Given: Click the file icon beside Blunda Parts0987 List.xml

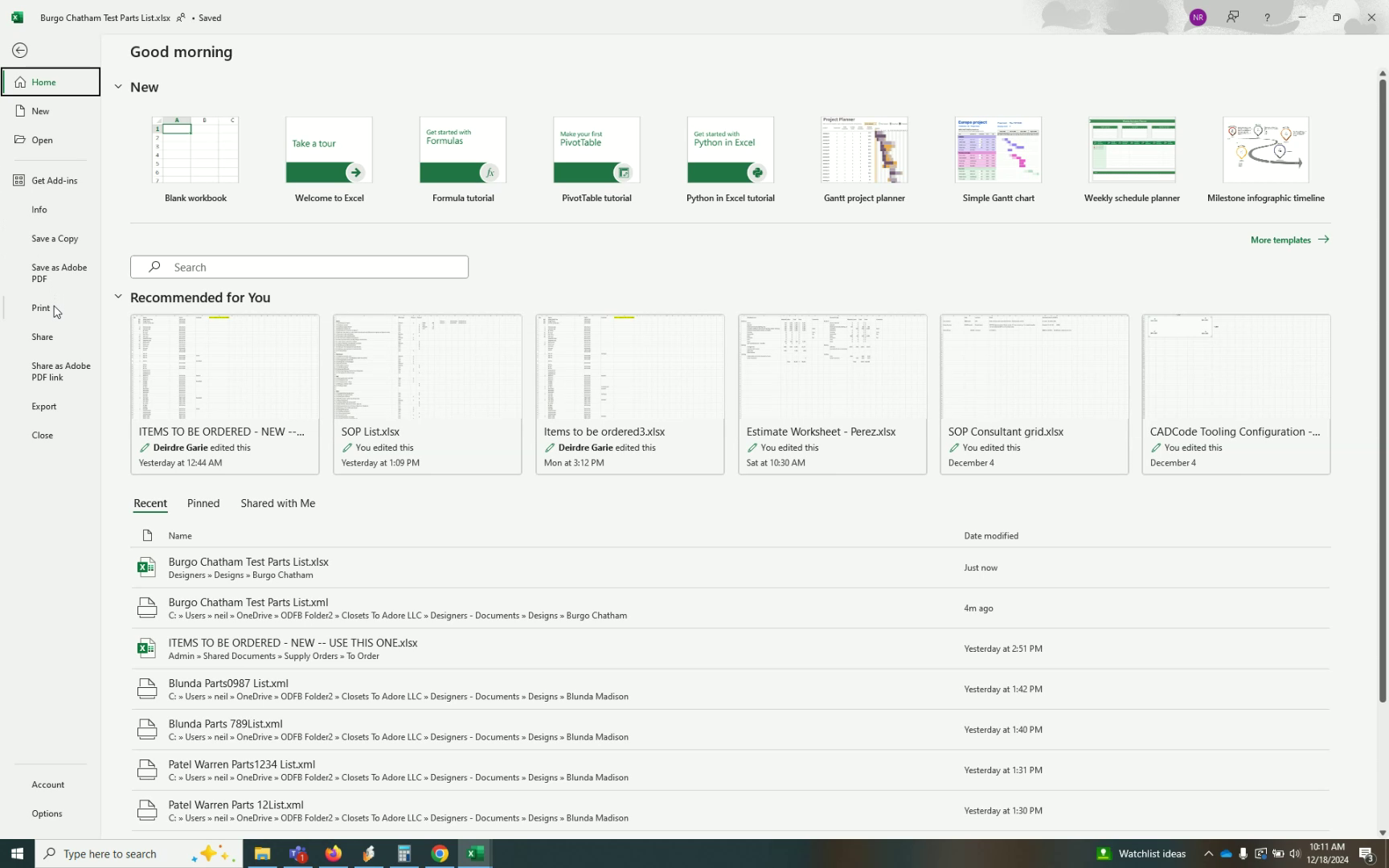Looking at the screenshot, I should pos(146,689).
